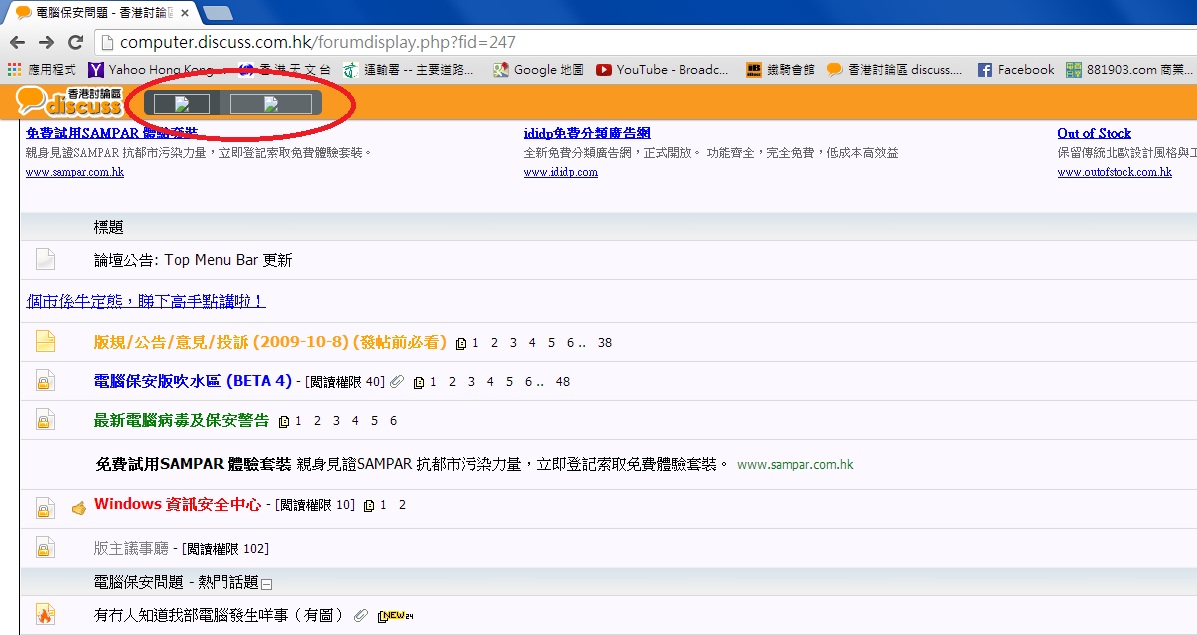Screen dimensions: 1197x635
Task: Click thumbs-up icon beside Windows 資訊安全中心
Action: 79,508
